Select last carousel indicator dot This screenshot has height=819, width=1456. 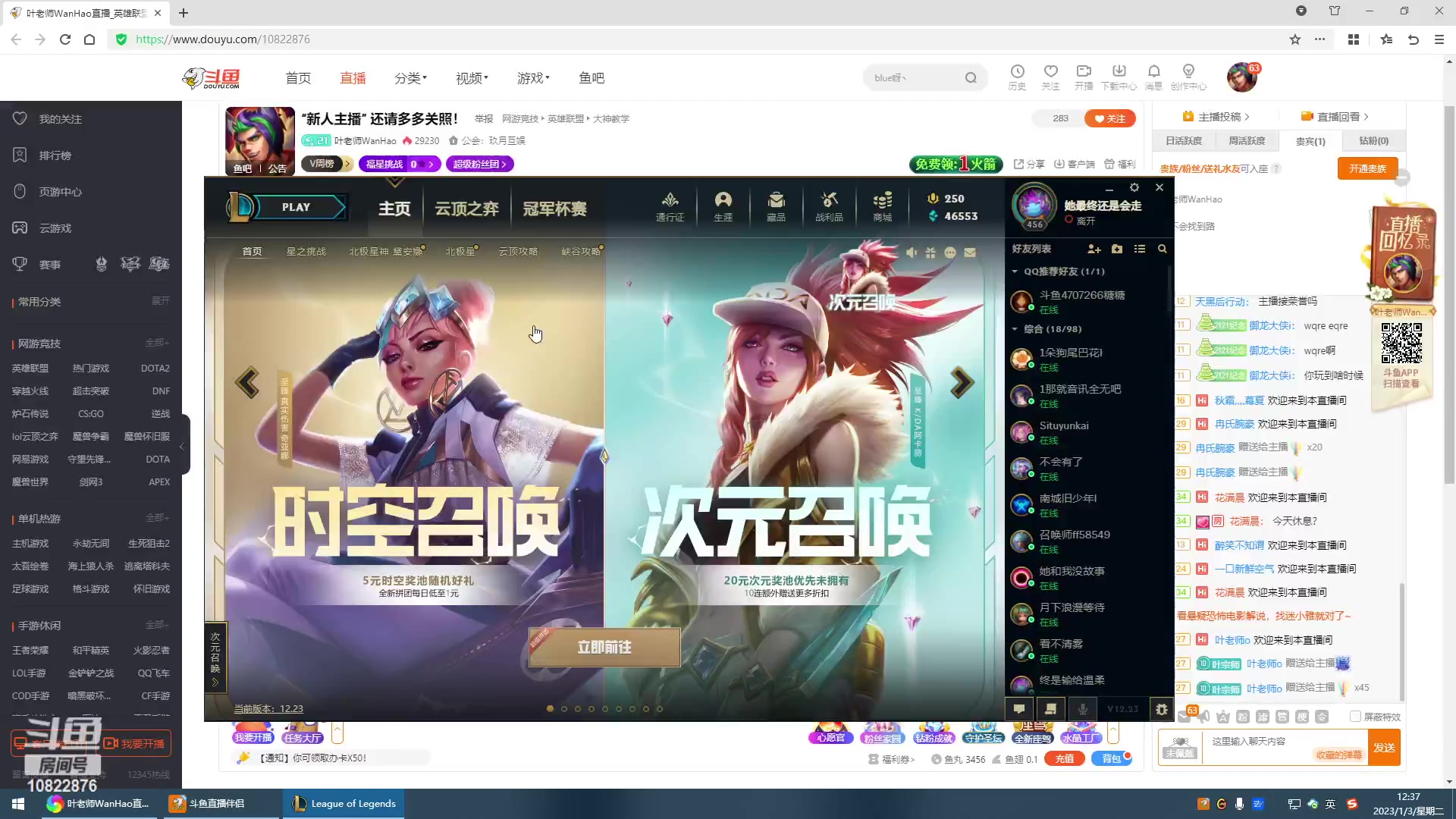coord(659,709)
